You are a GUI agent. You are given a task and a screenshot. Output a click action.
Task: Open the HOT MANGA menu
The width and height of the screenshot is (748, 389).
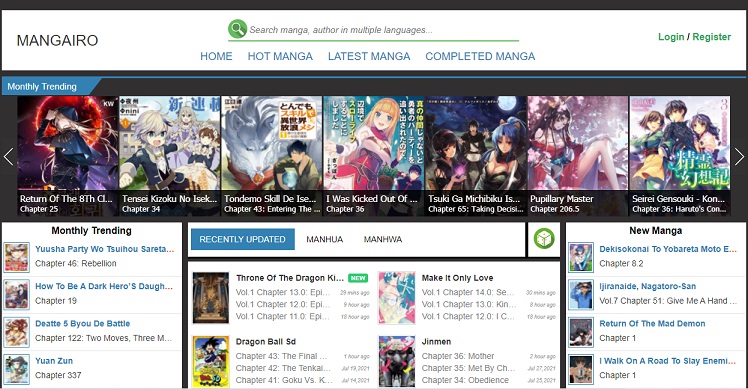[x=280, y=56]
